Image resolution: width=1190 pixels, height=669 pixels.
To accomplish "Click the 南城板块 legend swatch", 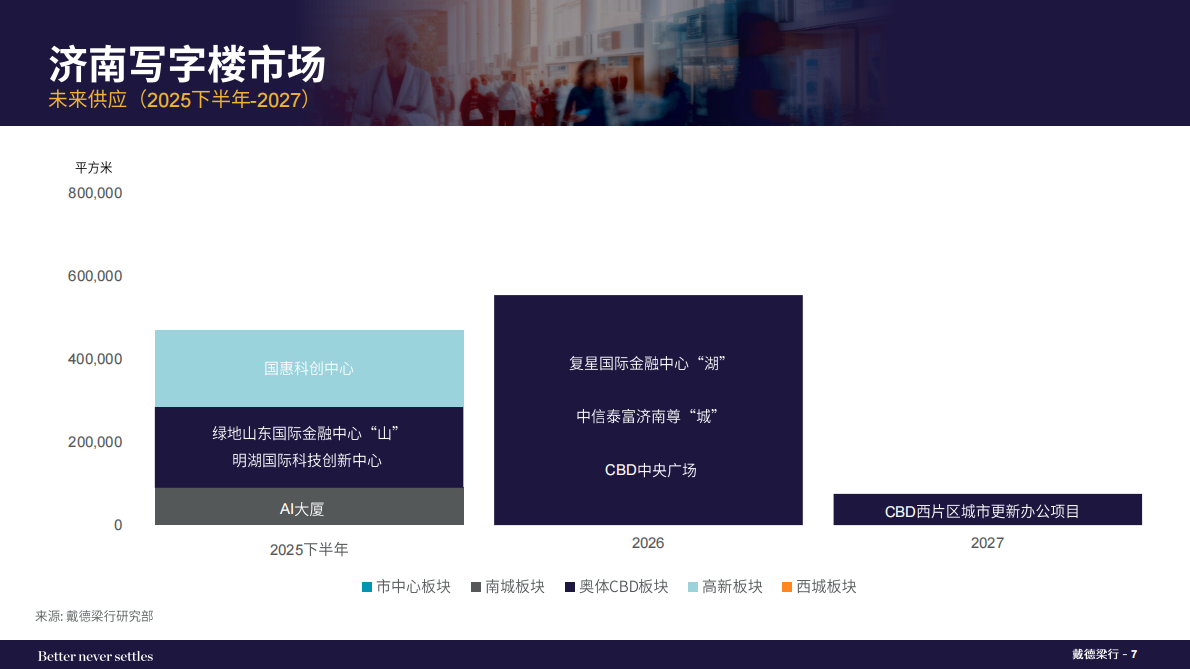I will pos(476,587).
